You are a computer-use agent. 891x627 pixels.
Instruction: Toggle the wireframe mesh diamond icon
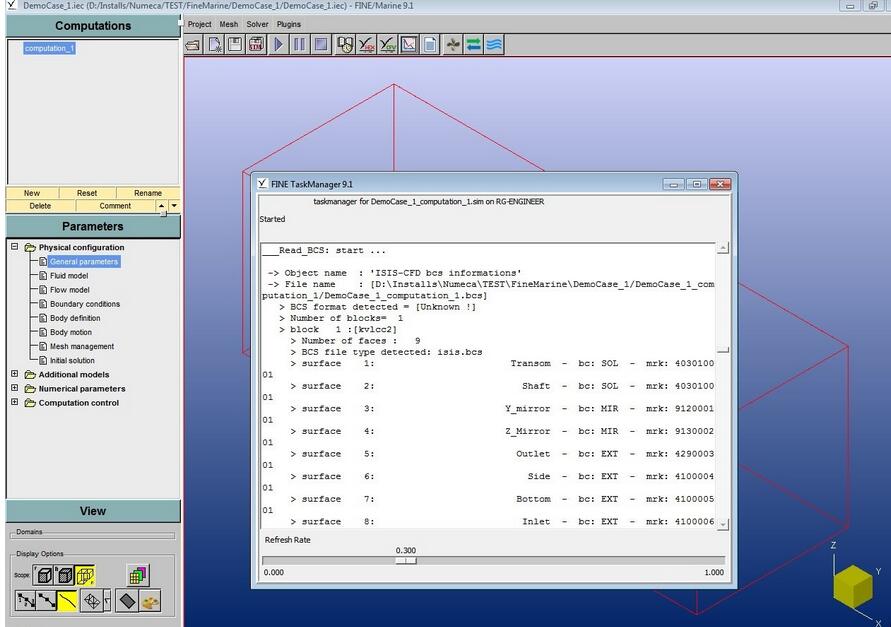tap(92, 600)
